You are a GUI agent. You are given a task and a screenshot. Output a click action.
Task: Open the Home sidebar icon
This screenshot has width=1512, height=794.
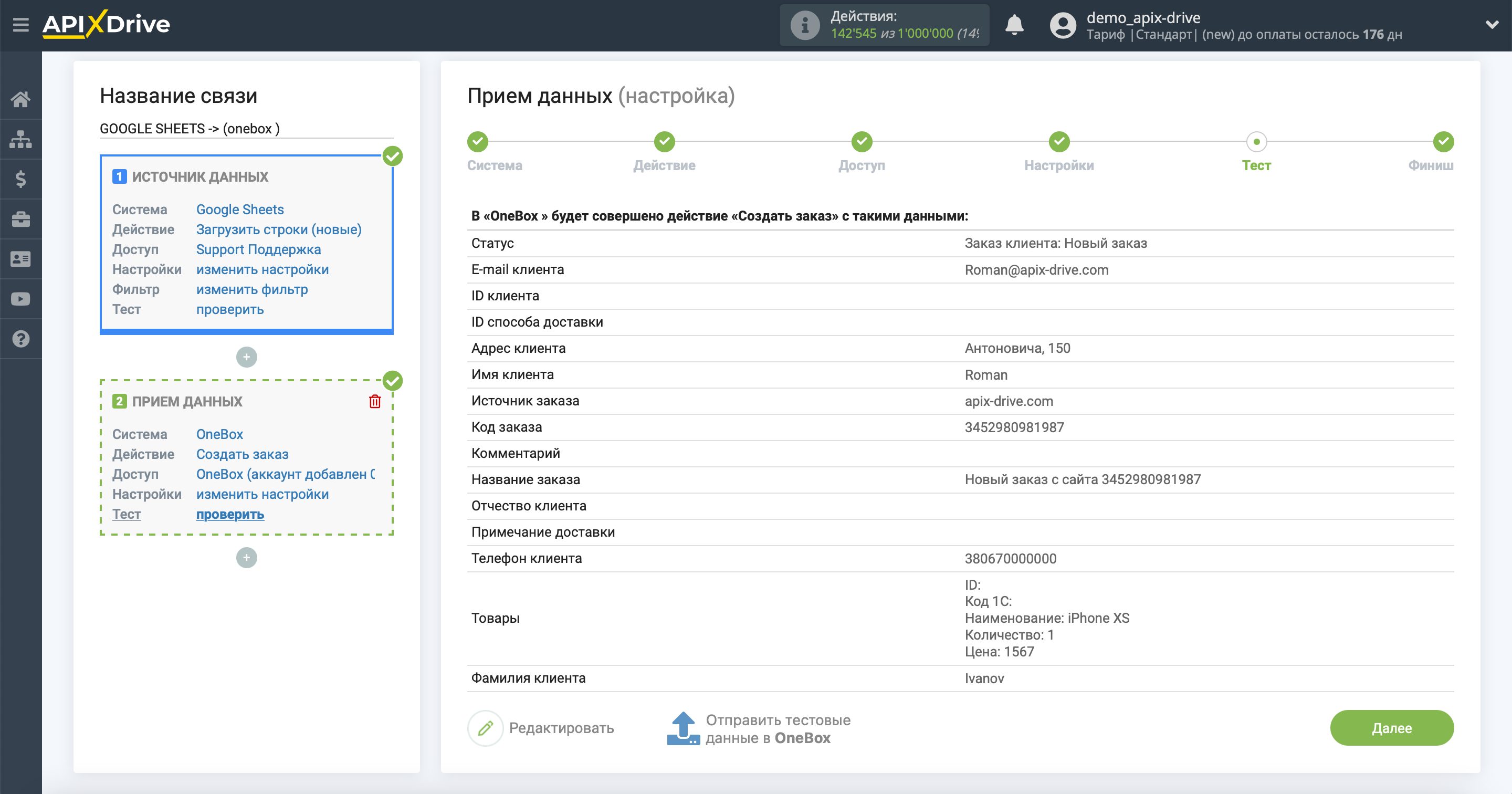(20, 99)
